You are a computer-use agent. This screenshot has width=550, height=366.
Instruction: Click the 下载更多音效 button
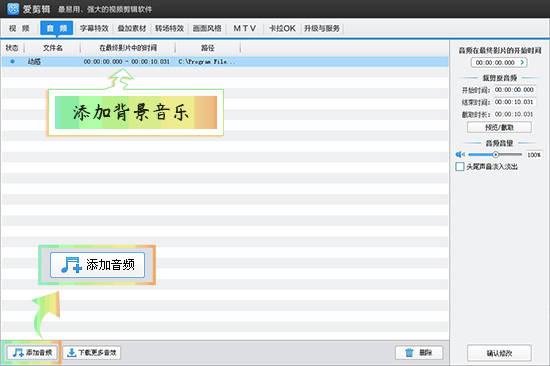(92, 352)
